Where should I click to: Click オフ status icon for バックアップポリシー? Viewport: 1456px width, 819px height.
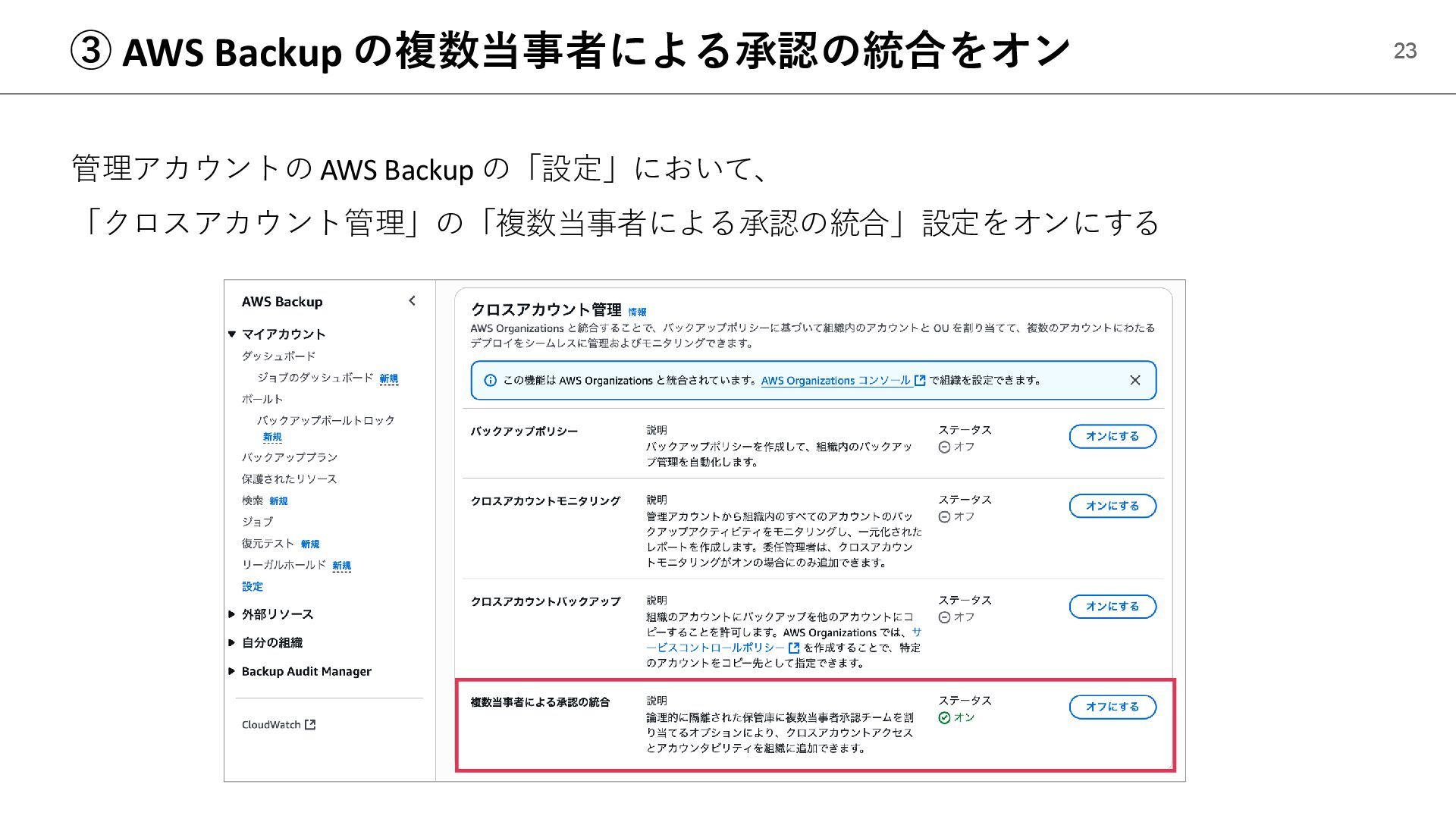click(944, 447)
